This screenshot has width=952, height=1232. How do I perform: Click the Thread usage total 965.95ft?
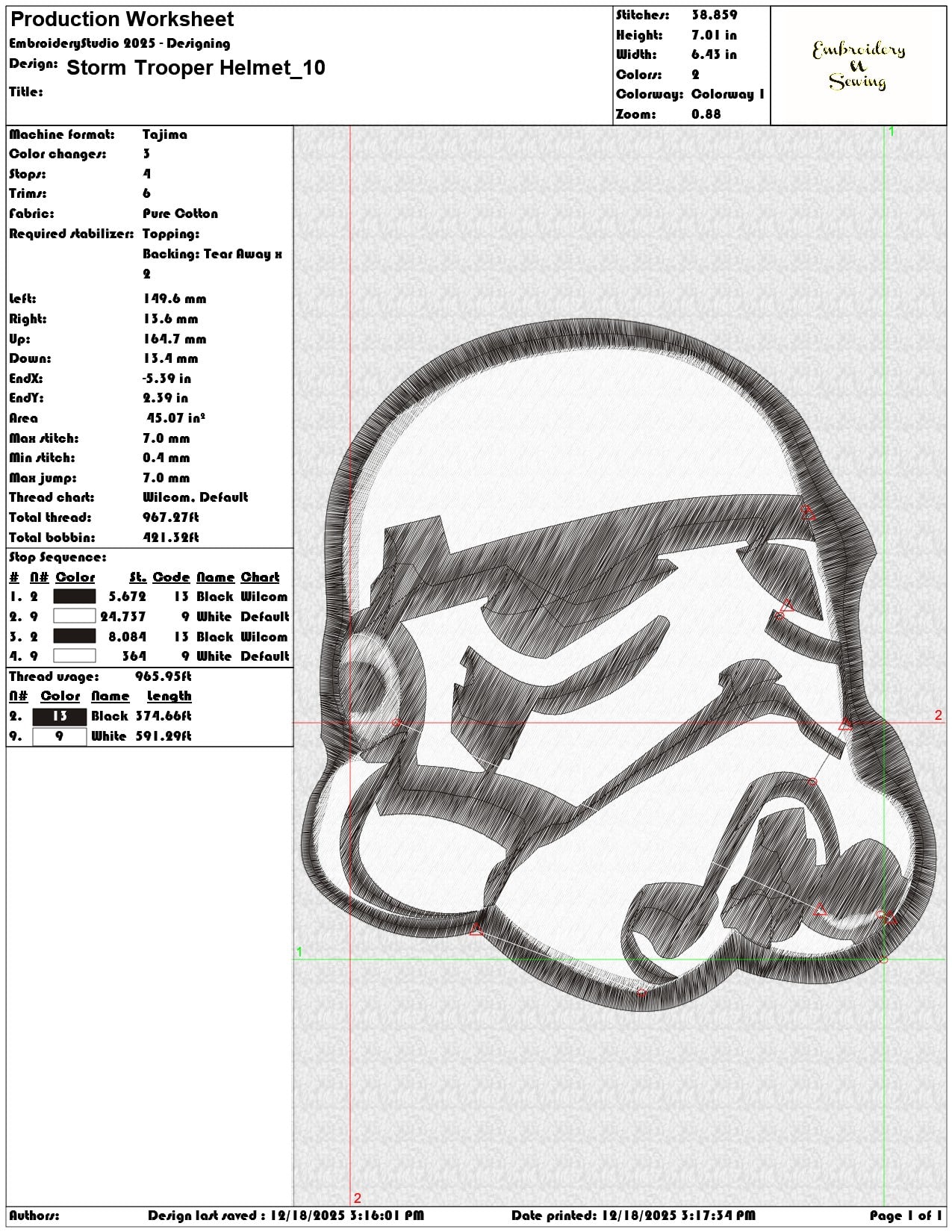pyautogui.click(x=164, y=676)
